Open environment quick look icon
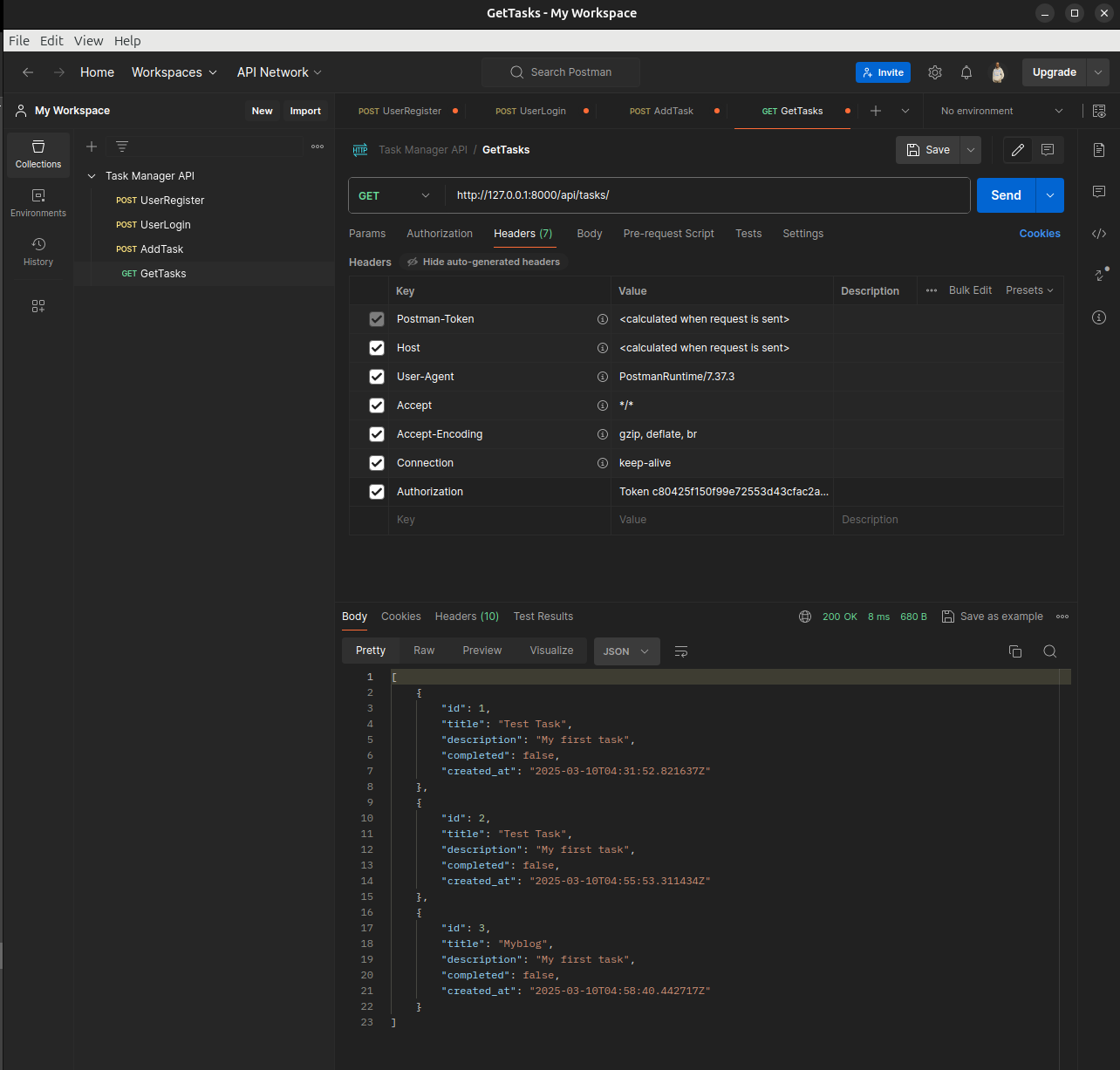 tap(1099, 111)
